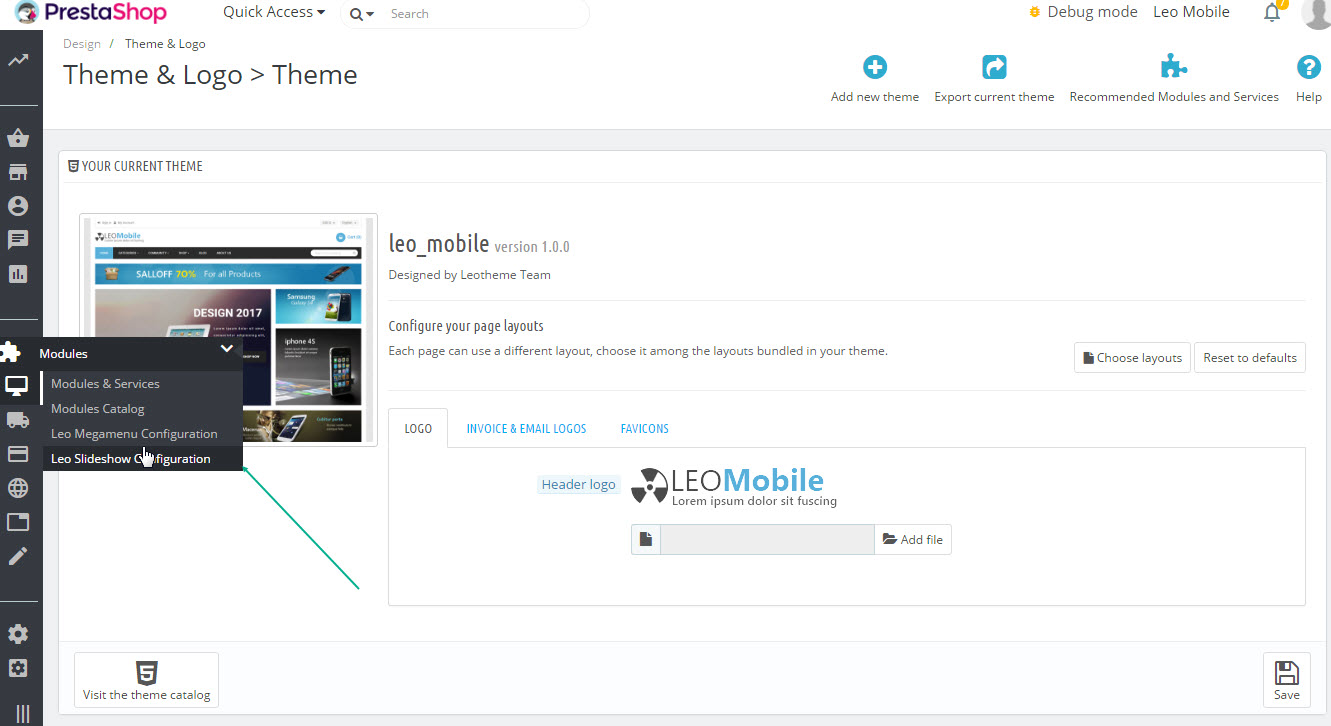Click the Leo Mobile shop name link
Viewport: 1331px width, 726px height.
(x=1191, y=12)
